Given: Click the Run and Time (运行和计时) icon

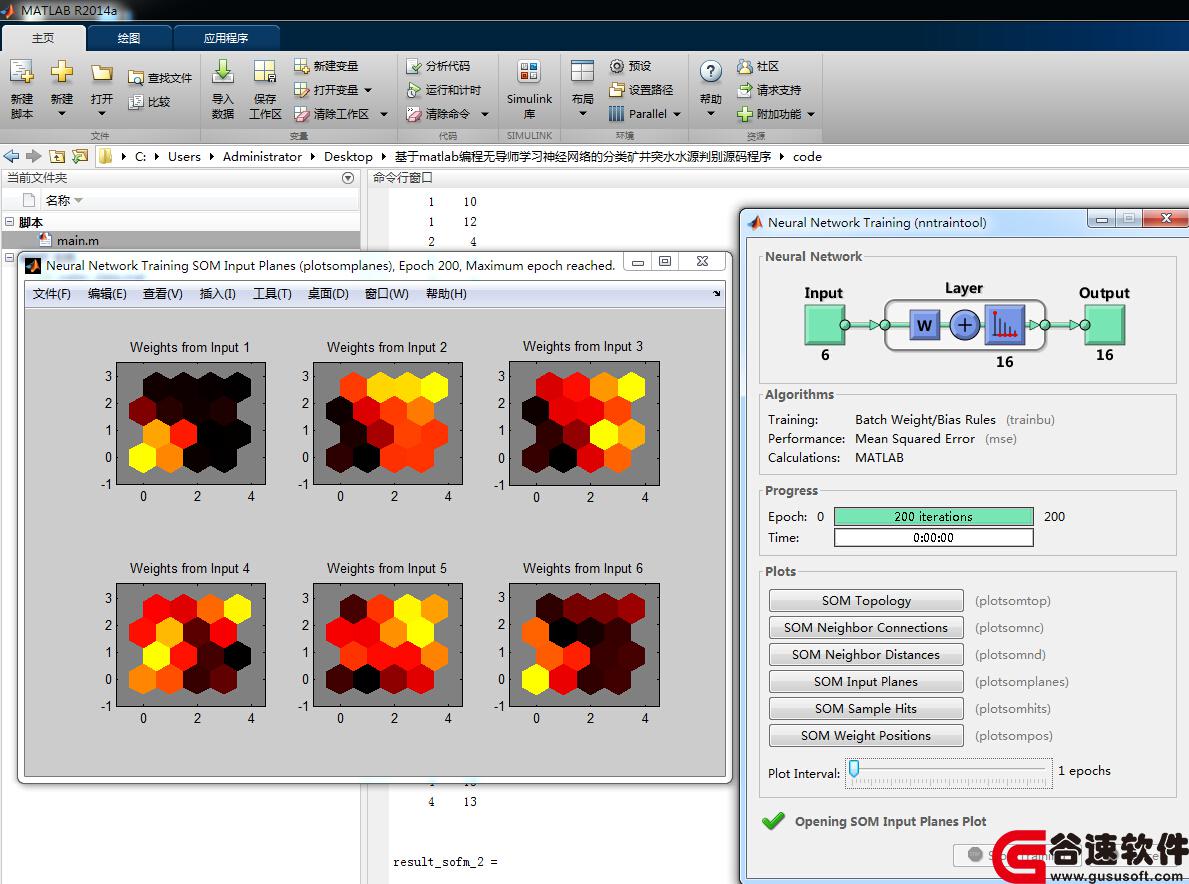Looking at the screenshot, I should click(413, 90).
